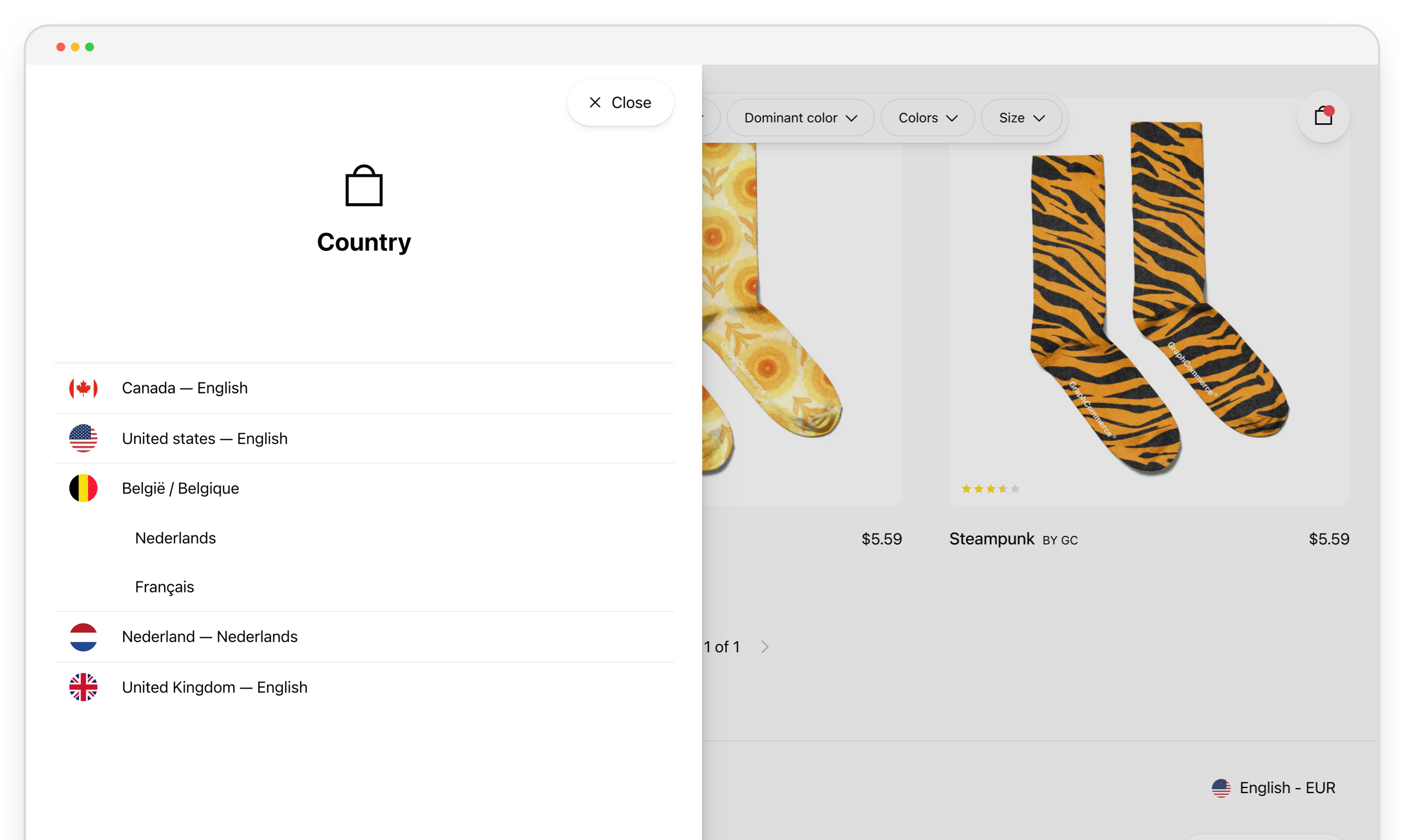Open the shopping cart icon
Image resolution: width=1404 pixels, height=840 pixels.
pos(1324,117)
